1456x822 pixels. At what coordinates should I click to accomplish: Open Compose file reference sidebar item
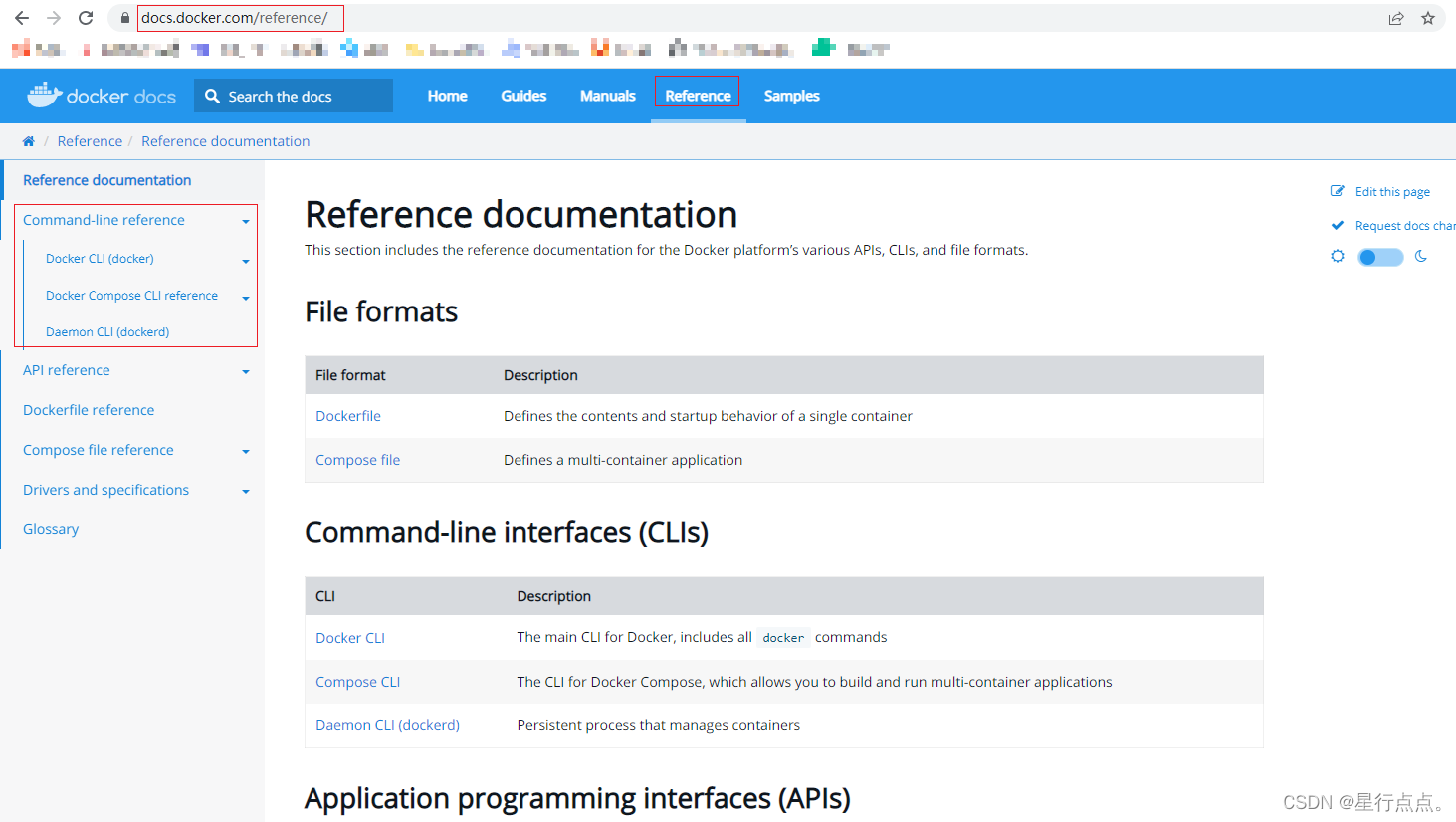point(99,450)
